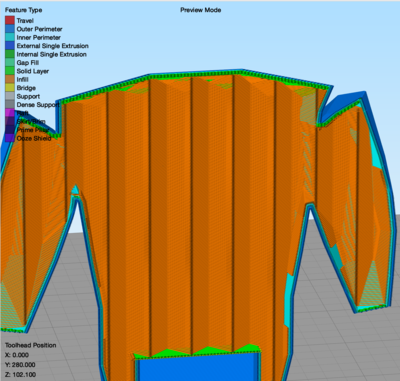This screenshot has width=400, height=381.
Task: Click the 'Preview Mode' title text
Action: point(201,10)
